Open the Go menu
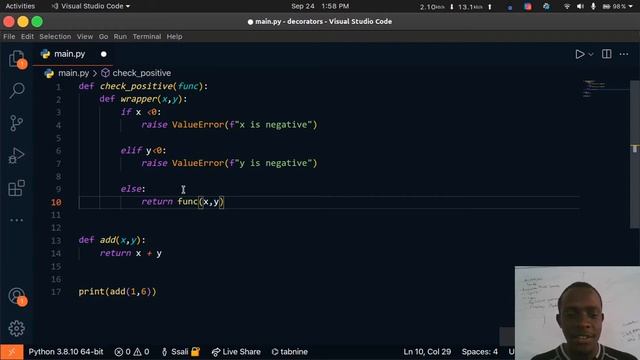The height and width of the screenshot is (360, 640). coord(103,37)
